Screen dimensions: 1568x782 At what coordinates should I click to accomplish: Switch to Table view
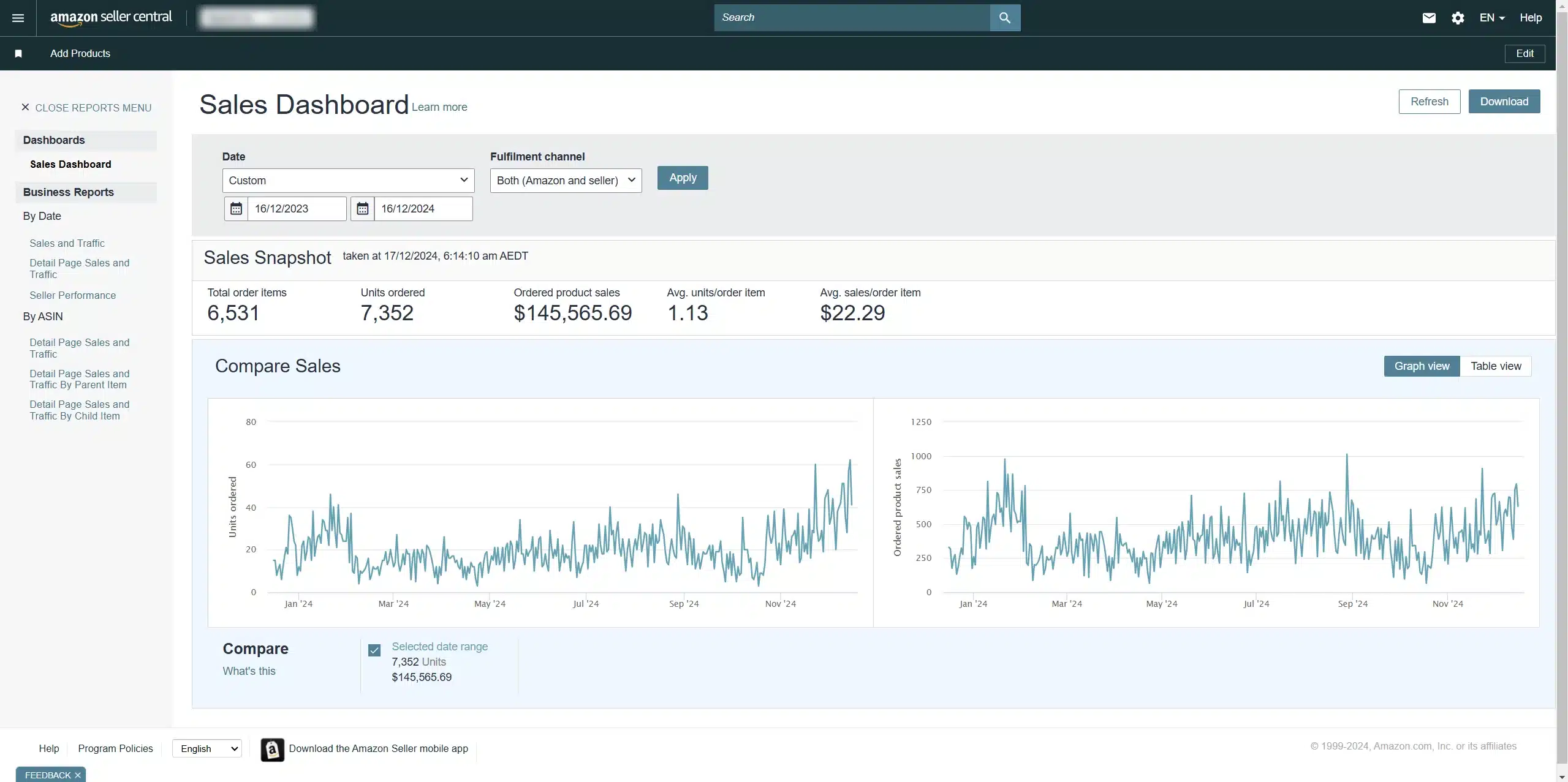point(1495,366)
